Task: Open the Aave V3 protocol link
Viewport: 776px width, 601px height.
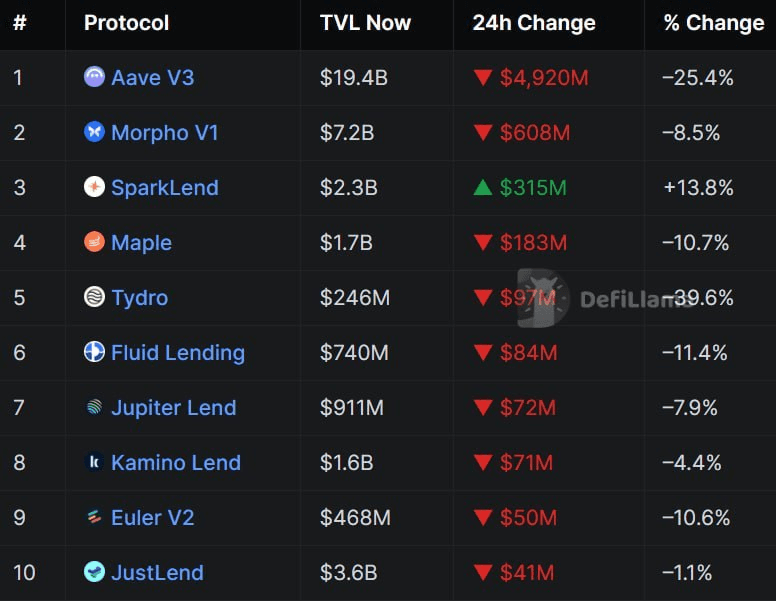Action: tap(152, 77)
